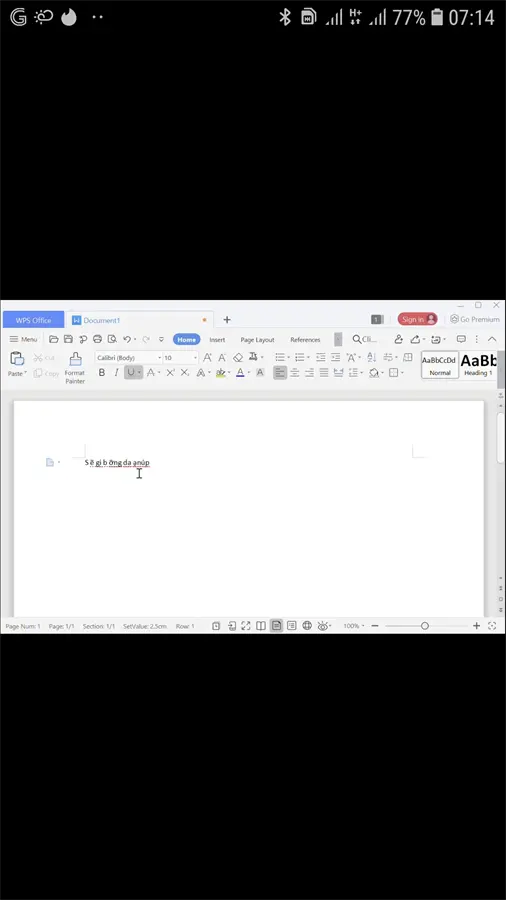Viewport: 506px width, 900px height.
Task: Open the Page Layout tab
Action: (257, 340)
